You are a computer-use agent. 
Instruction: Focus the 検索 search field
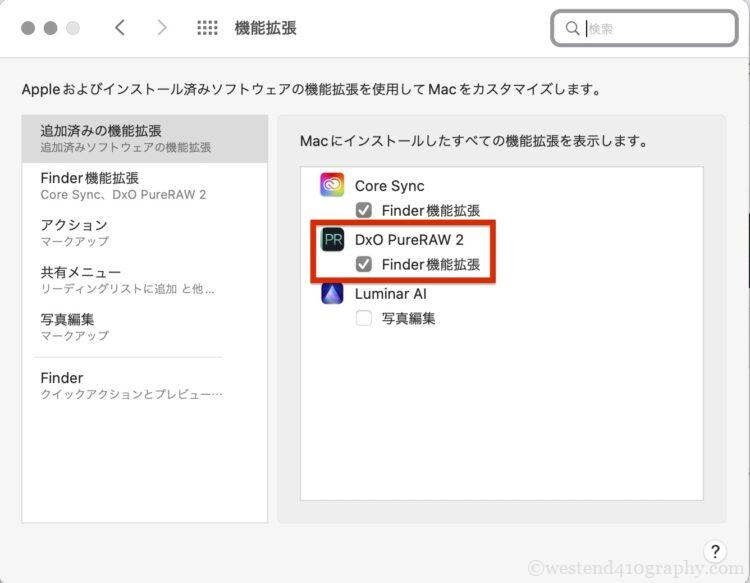pyautogui.click(x=644, y=28)
